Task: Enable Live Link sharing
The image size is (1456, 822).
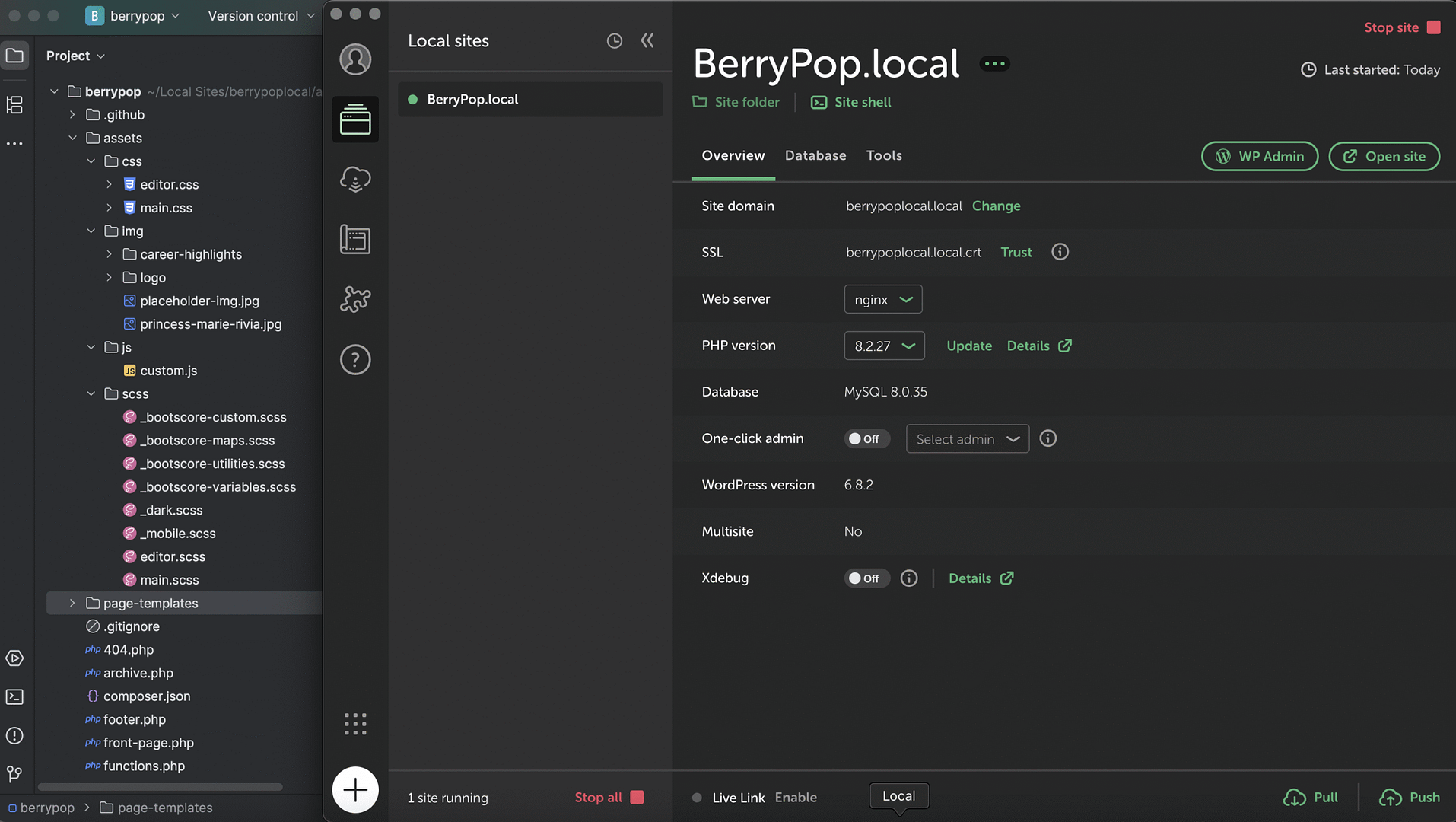Action: tap(796, 798)
